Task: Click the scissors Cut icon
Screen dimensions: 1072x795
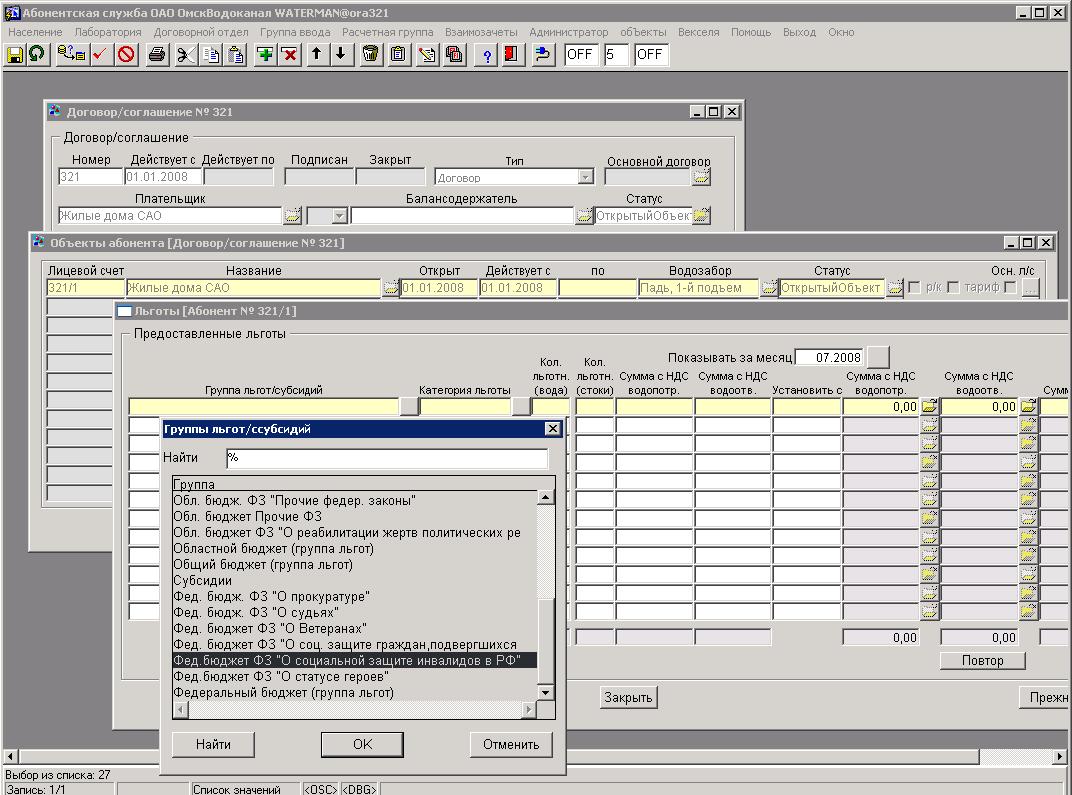Action: coord(185,55)
